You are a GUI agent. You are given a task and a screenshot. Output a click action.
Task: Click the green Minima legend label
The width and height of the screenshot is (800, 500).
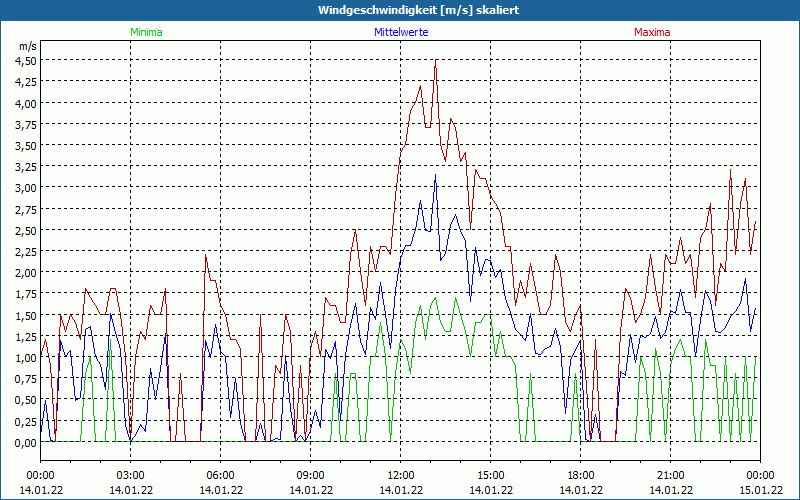145,32
